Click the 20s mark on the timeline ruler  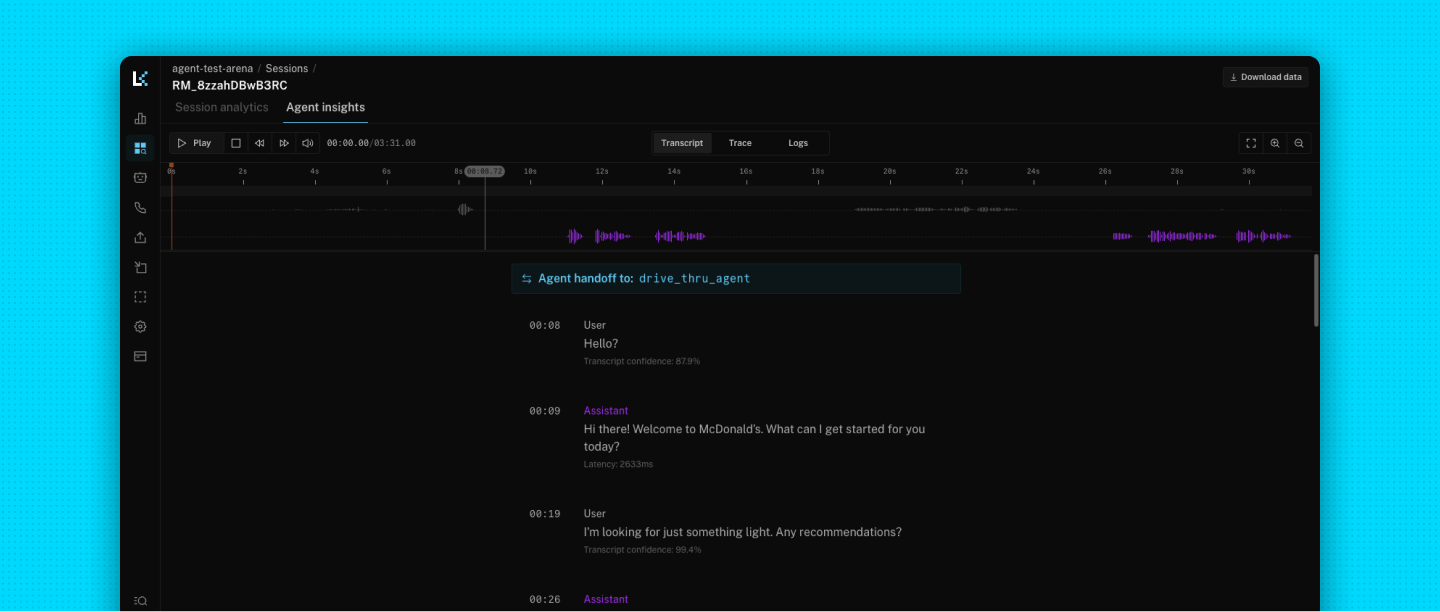pyautogui.click(x=890, y=172)
